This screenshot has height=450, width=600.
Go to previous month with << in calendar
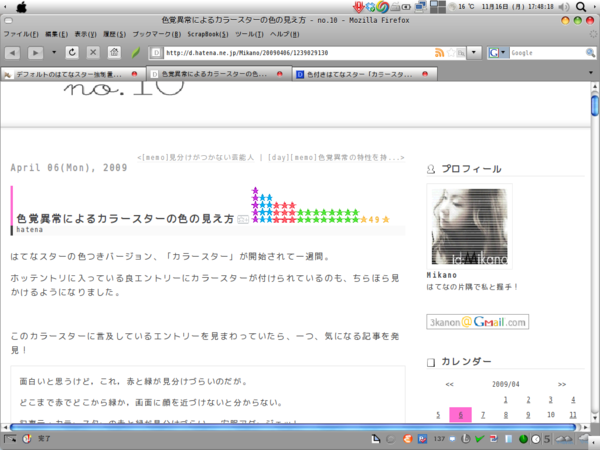(450, 384)
